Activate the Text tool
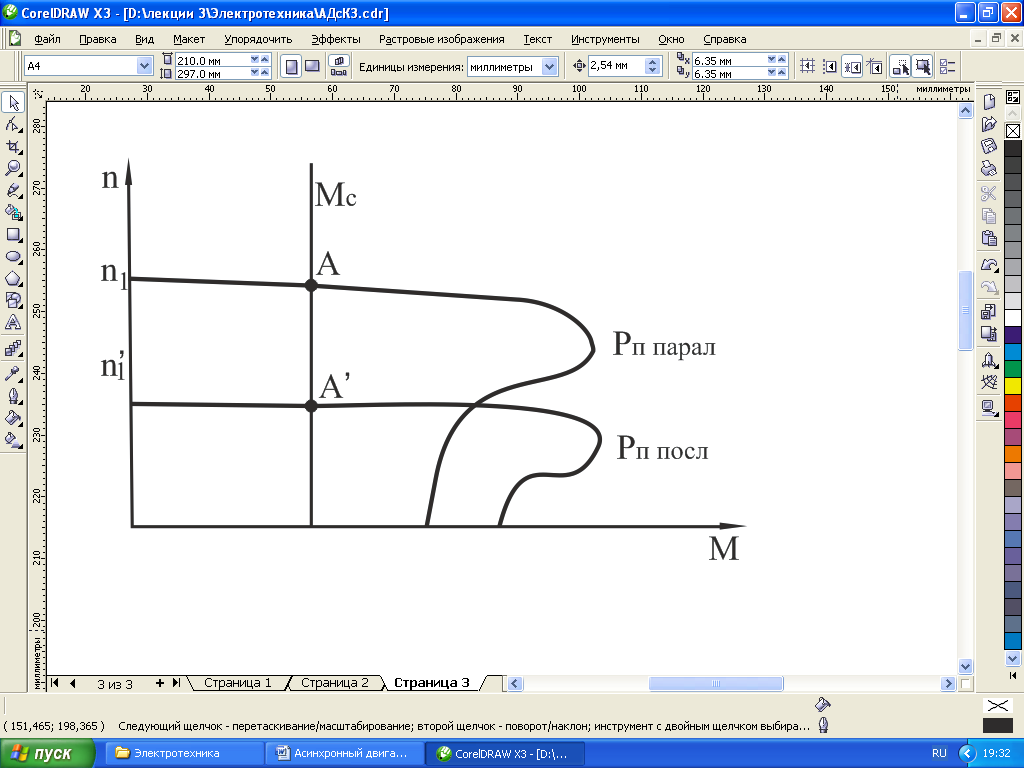Viewport: 1024px width, 768px height. coord(14,323)
